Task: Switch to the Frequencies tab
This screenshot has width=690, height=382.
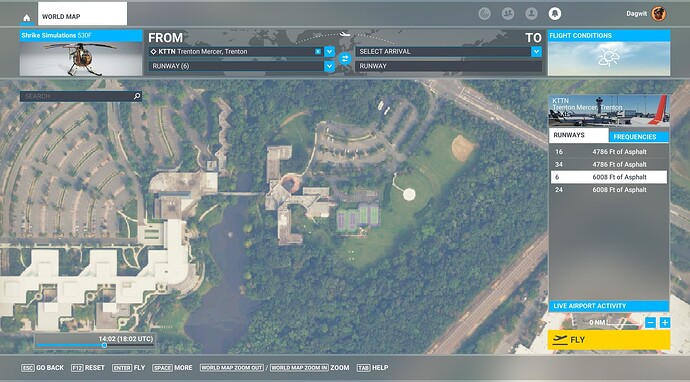Action: pos(639,136)
